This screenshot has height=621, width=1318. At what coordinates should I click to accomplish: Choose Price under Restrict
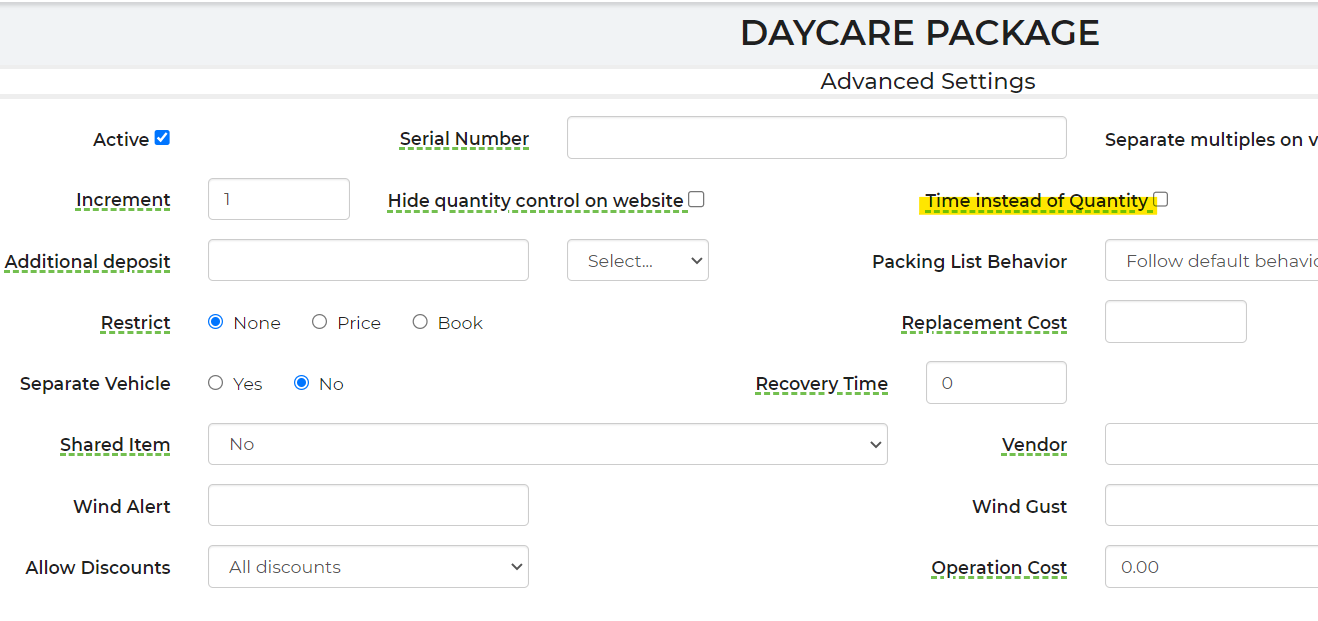(x=320, y=322)
